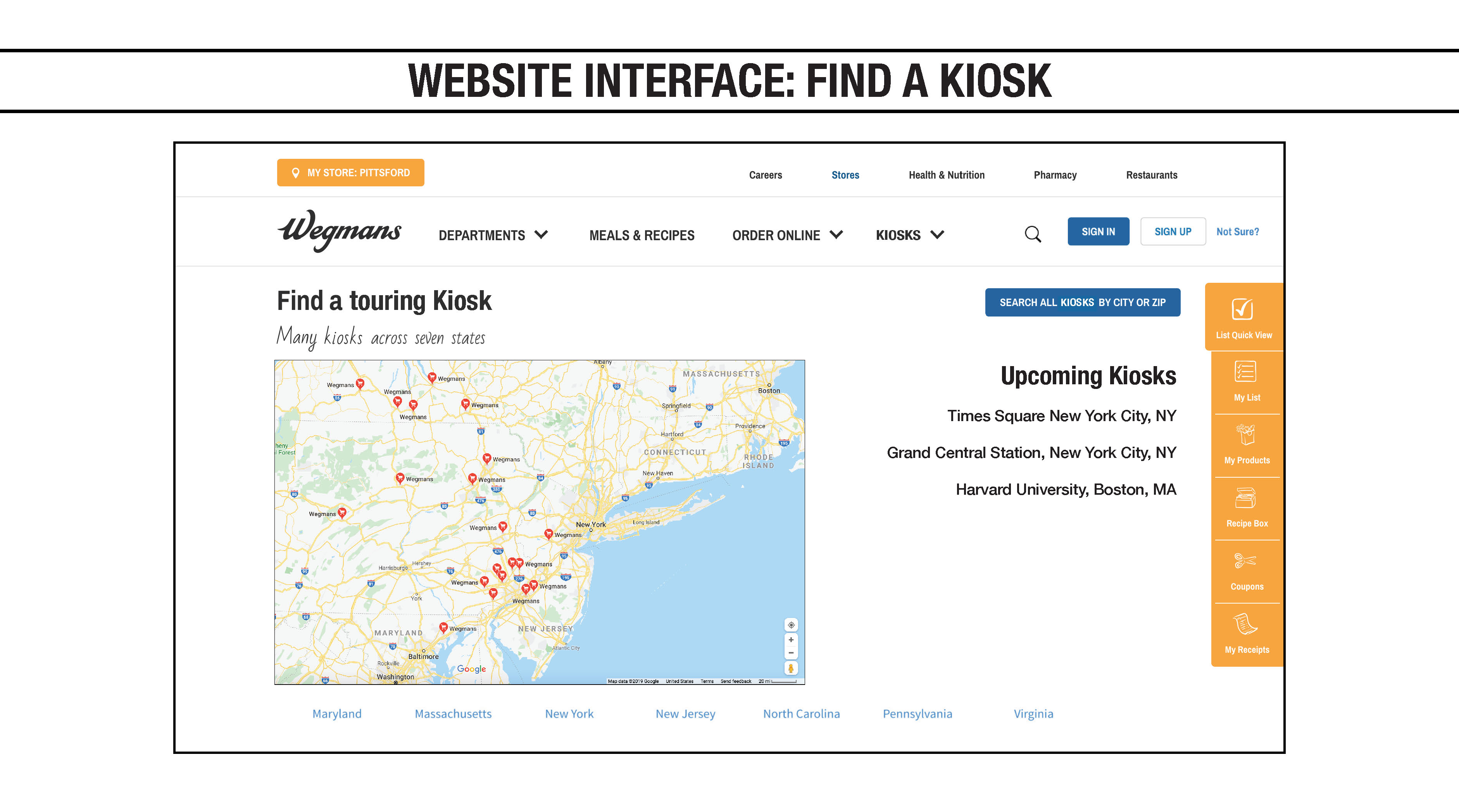Expand the Departments dropdown

point(493,235)
